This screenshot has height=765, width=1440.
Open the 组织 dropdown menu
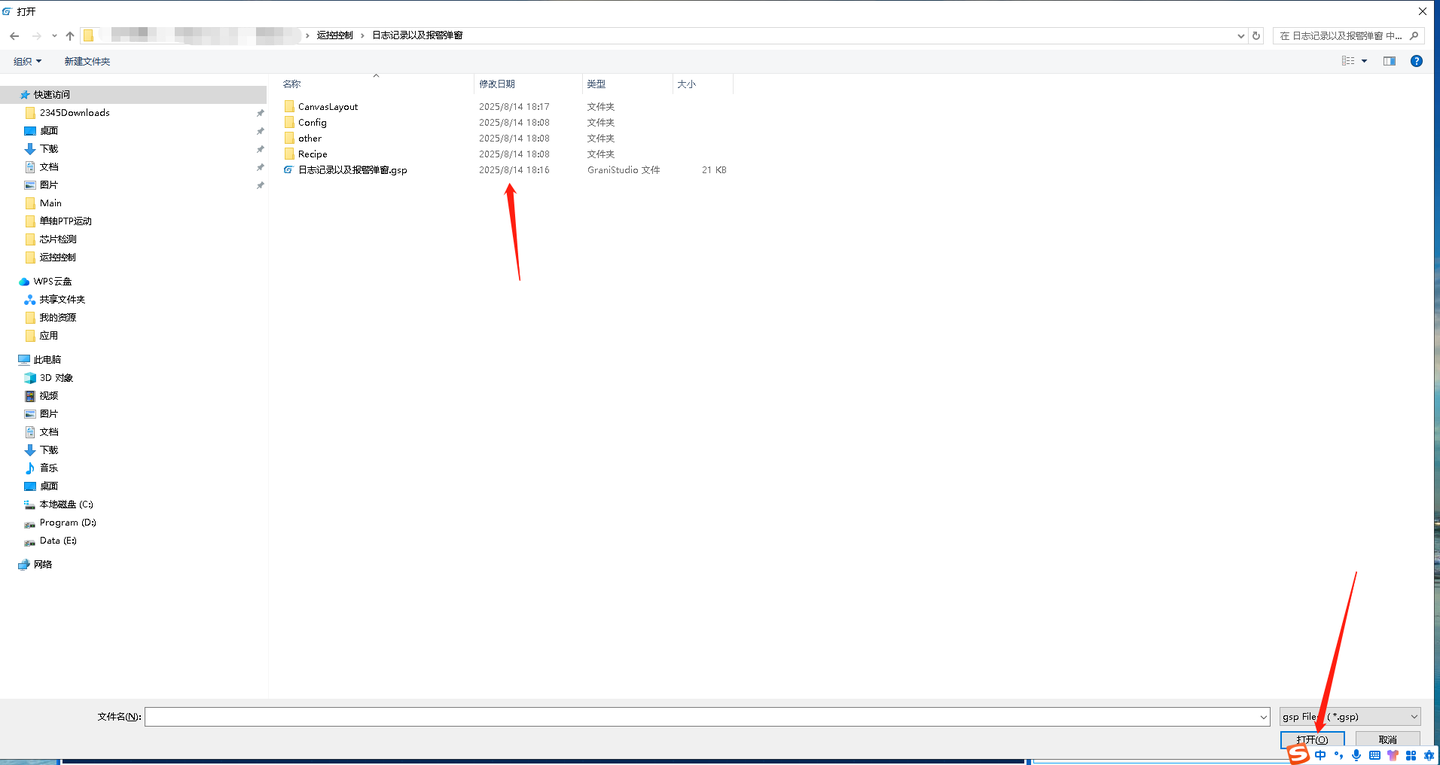click(27, 61)
